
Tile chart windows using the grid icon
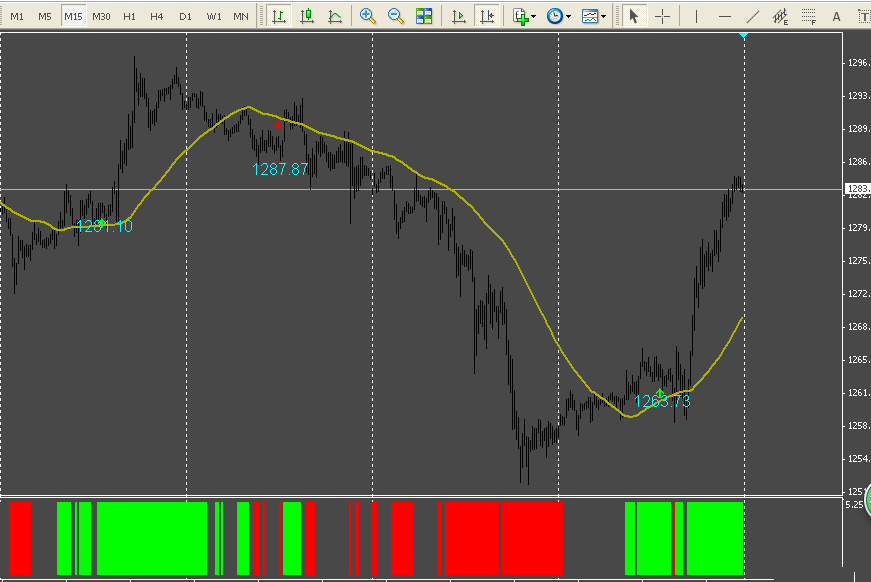424,16
